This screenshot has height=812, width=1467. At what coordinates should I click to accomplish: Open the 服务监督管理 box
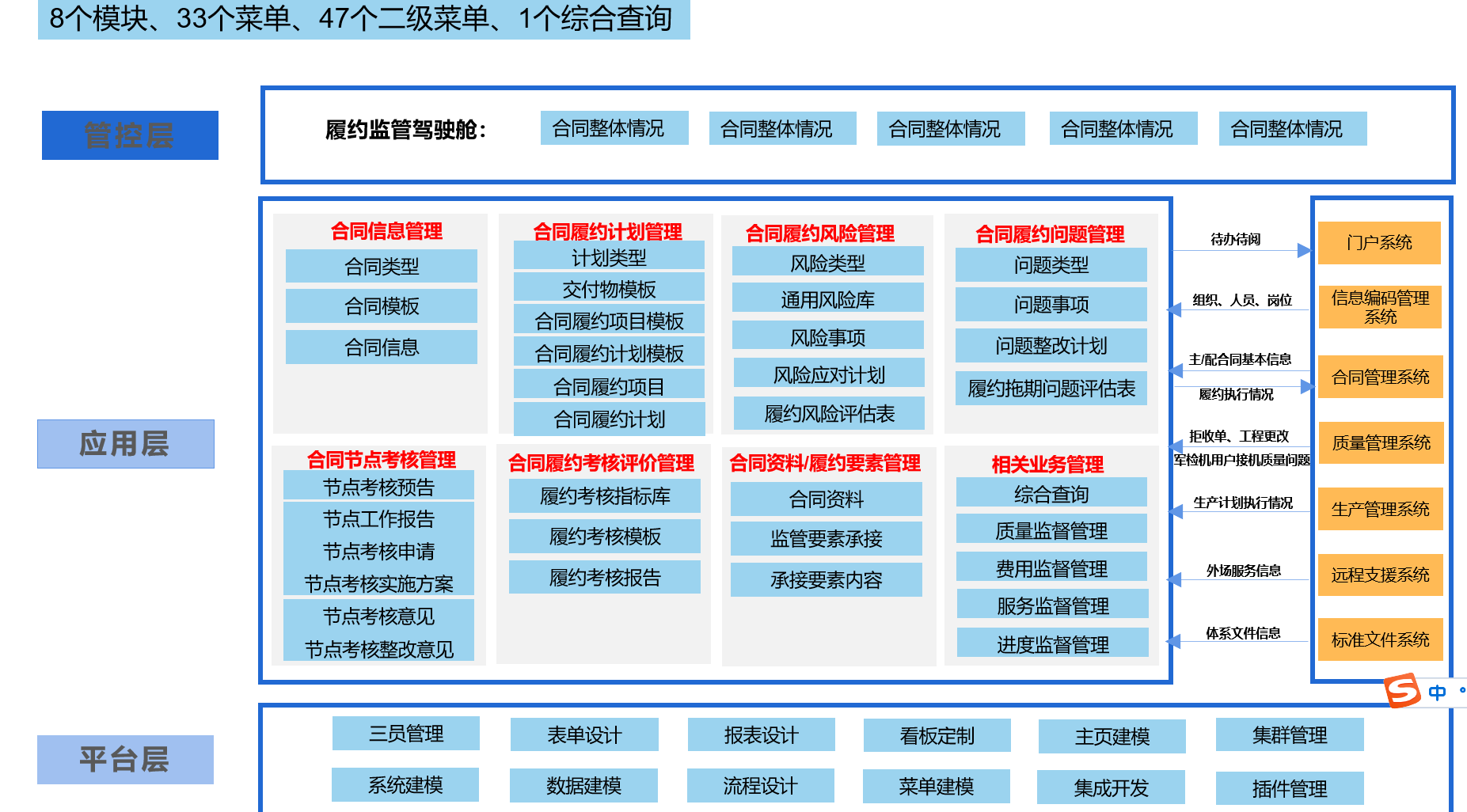(1053, 605)
